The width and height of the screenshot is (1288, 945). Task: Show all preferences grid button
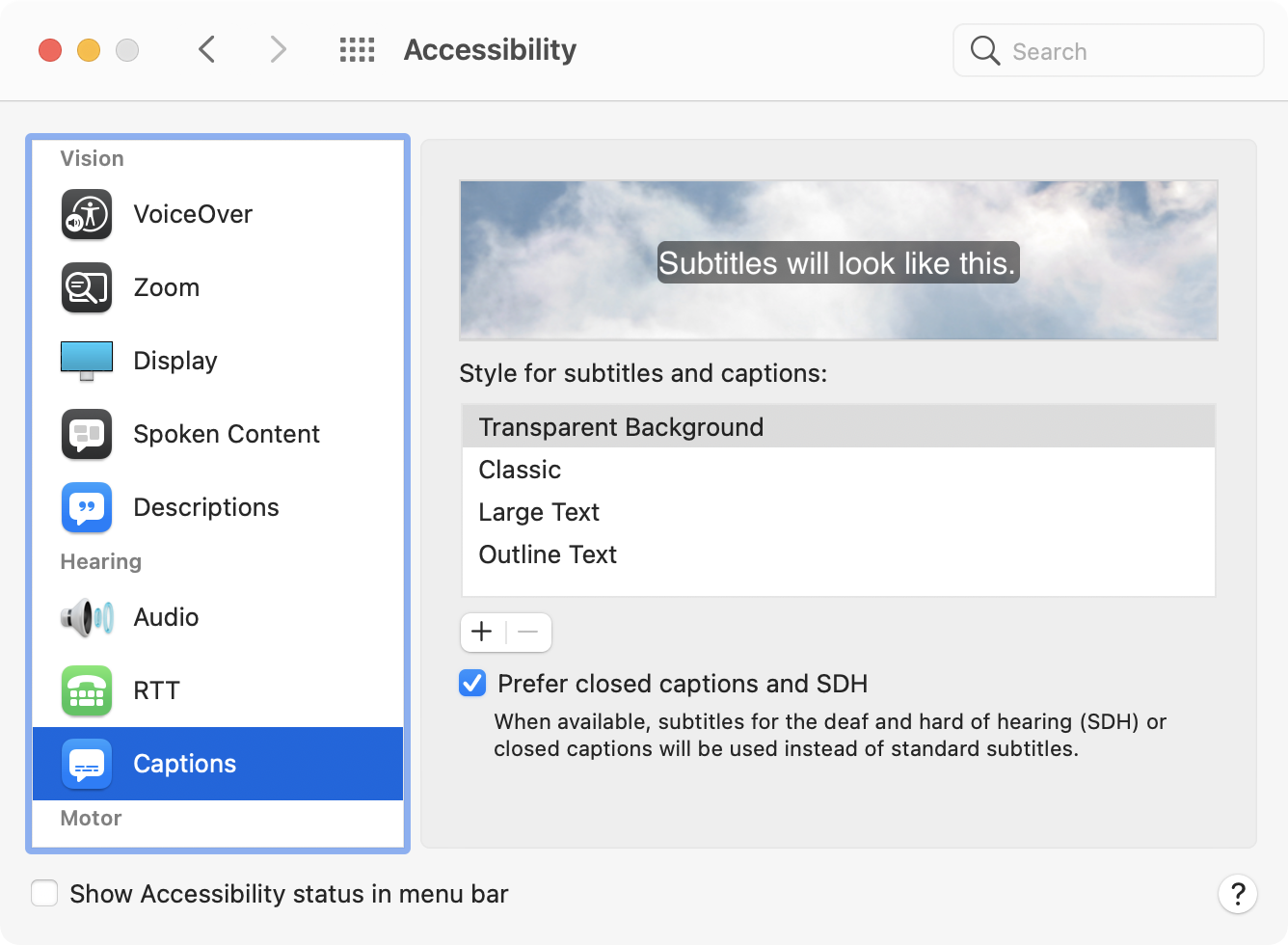coord(357,50)
